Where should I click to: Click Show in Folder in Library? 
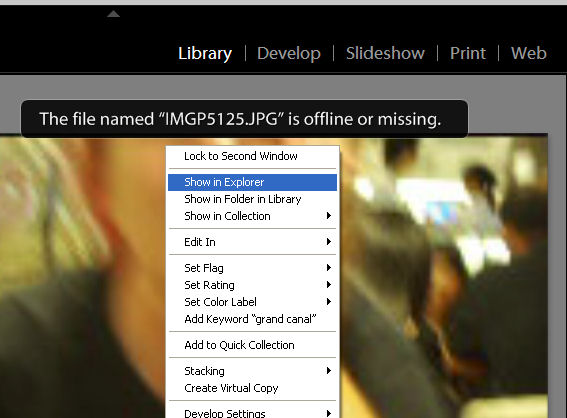tap(252, 199)
